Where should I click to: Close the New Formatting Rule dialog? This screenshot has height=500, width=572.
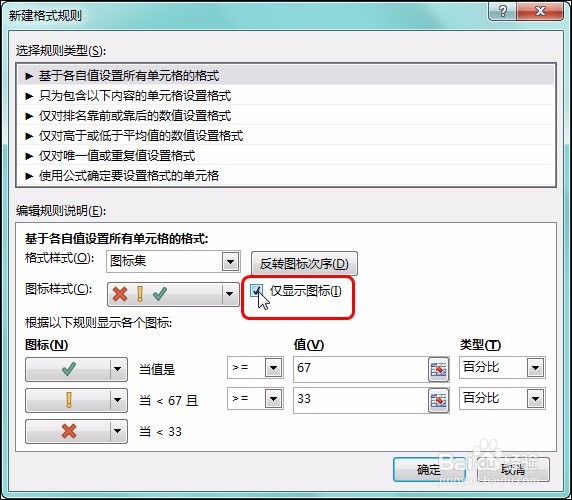pos(540,11)
